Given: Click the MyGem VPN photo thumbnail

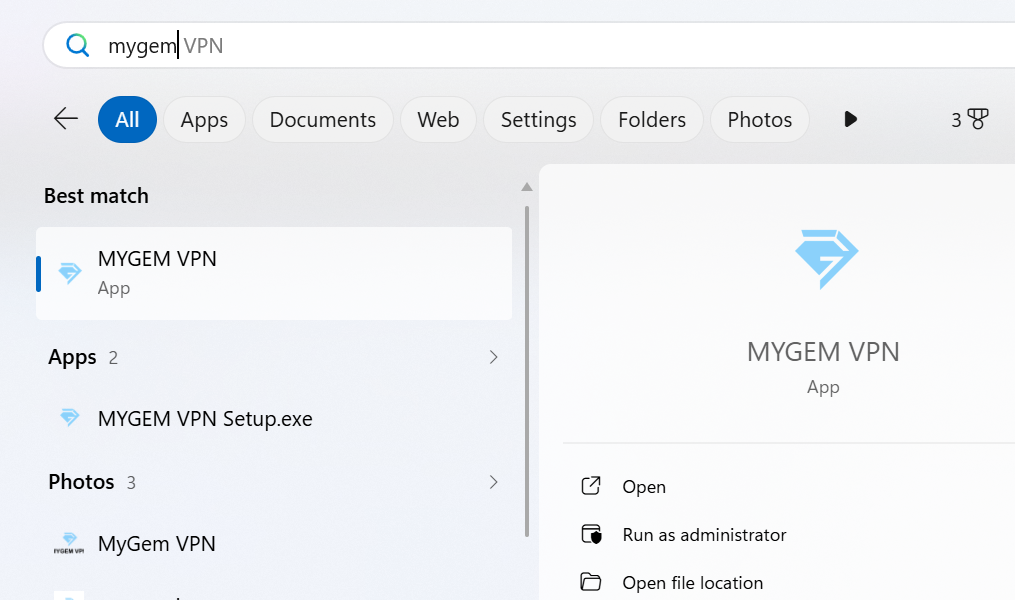Looking at the screenshot, I should pos(69,543).
